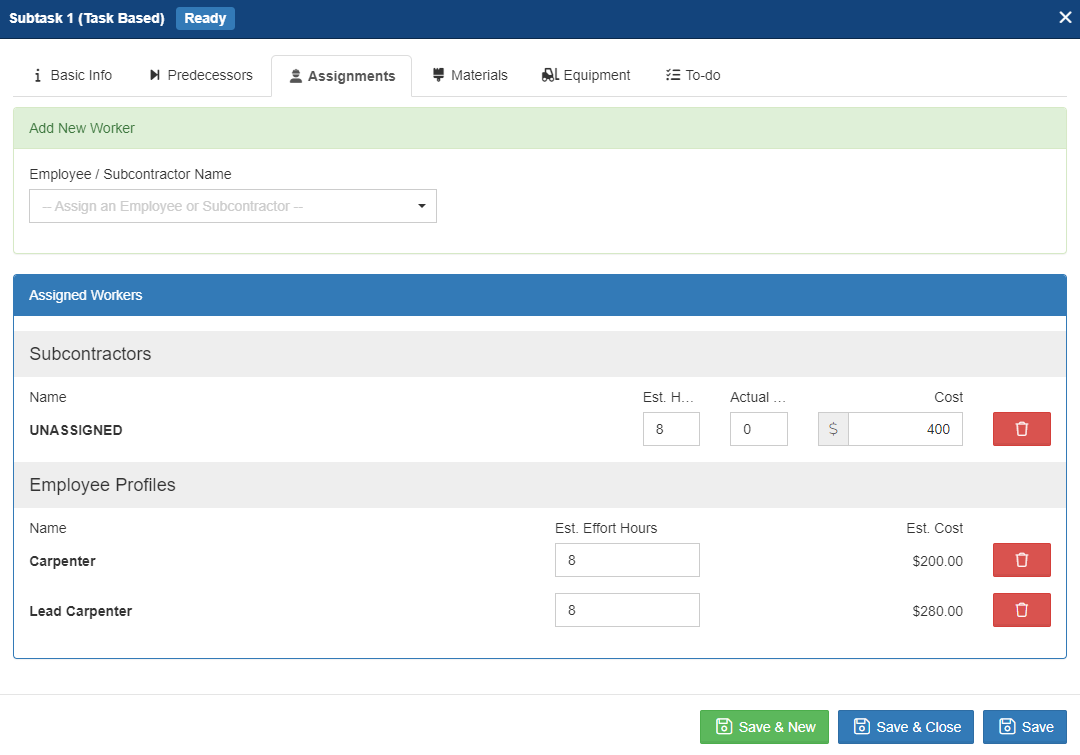Edit the subcontractor cost field showing 400
1080x755 pixels.
point(904,429)
